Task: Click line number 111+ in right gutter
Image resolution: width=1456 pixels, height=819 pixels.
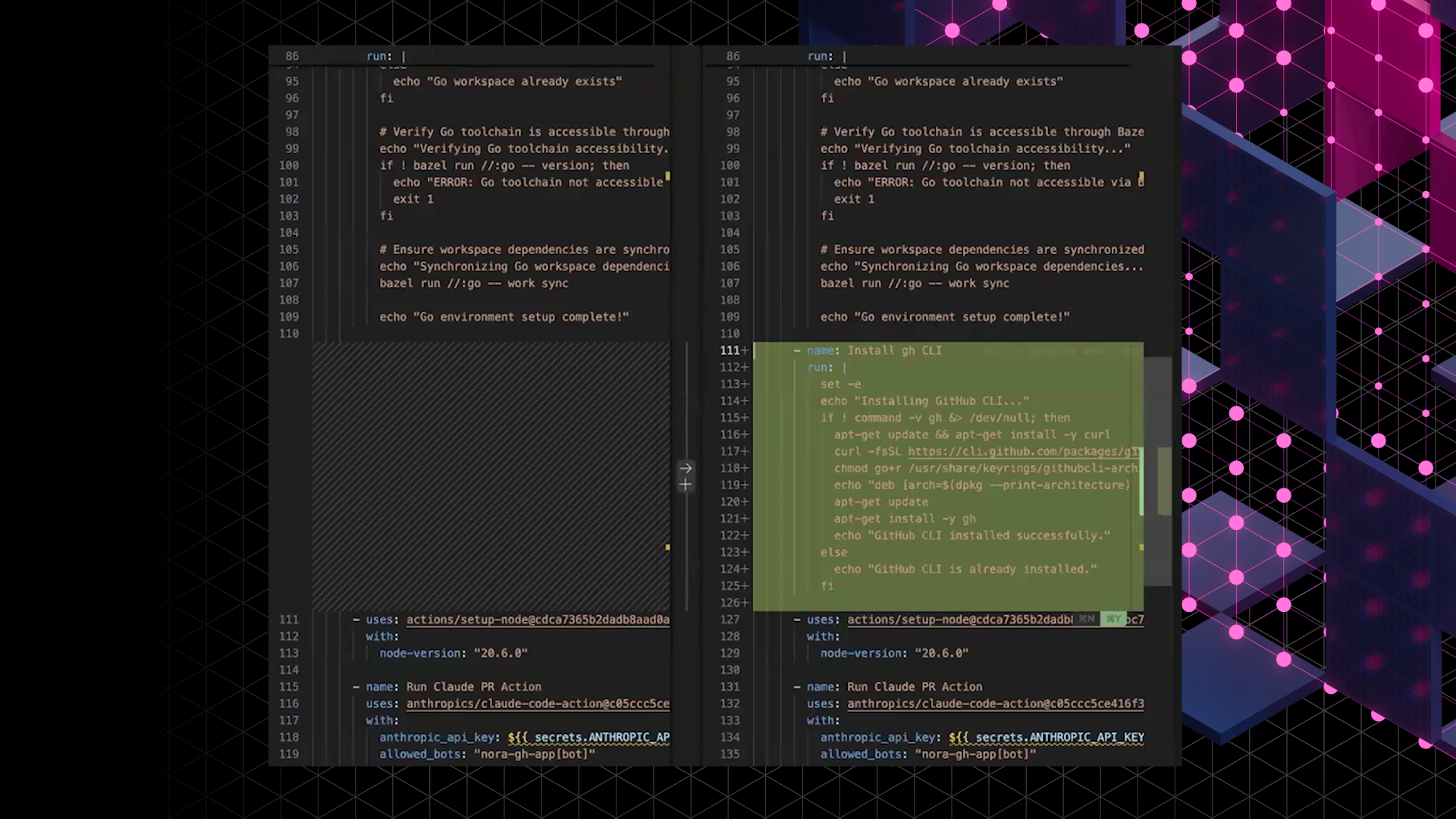Action: click(x=733, y=350)
